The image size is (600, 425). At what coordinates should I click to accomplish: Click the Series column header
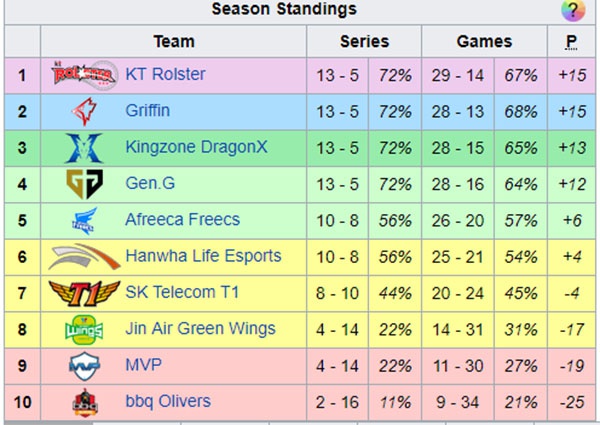pos(364,41)
